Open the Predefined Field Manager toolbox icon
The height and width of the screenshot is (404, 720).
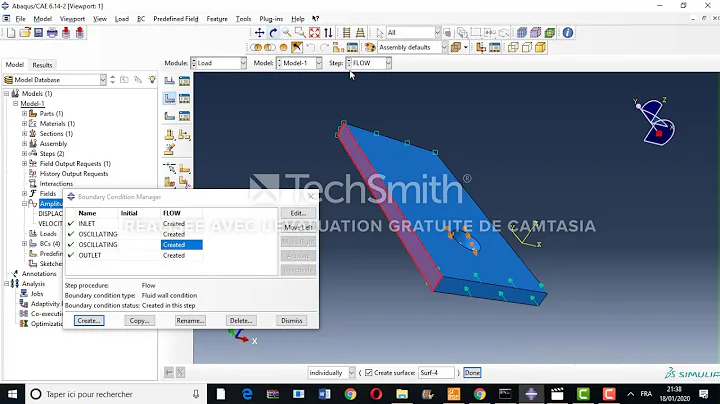click(184, 116)
